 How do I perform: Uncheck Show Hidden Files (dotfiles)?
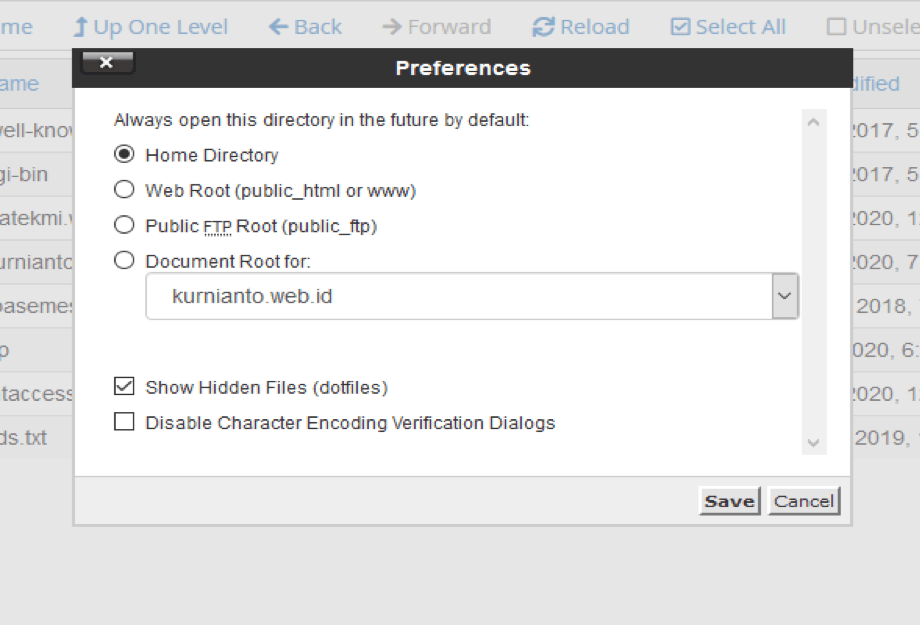point(124,386)
